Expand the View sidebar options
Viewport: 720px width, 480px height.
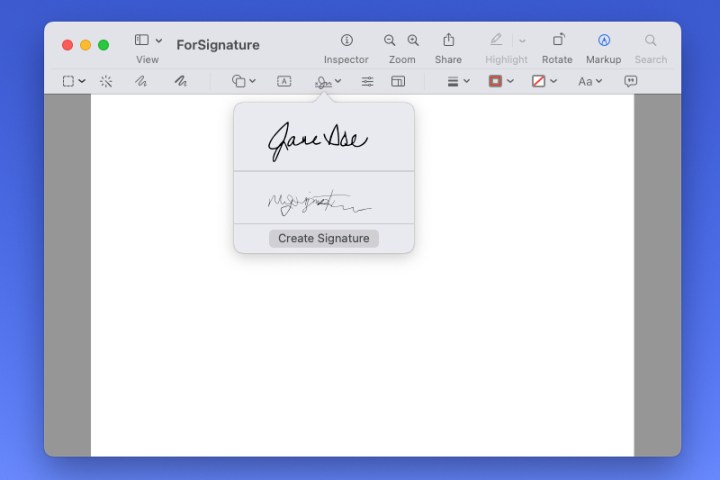147,41
